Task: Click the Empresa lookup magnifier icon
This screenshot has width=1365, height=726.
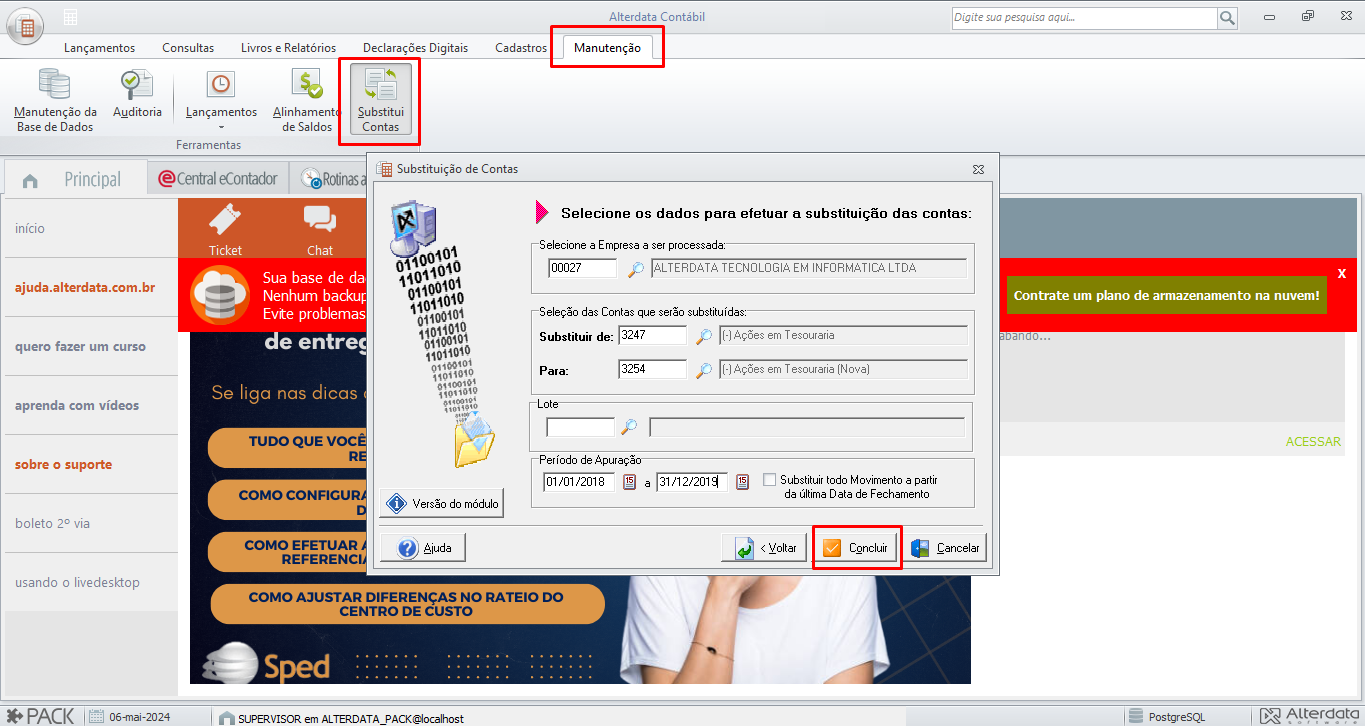Action: (636, 268)
